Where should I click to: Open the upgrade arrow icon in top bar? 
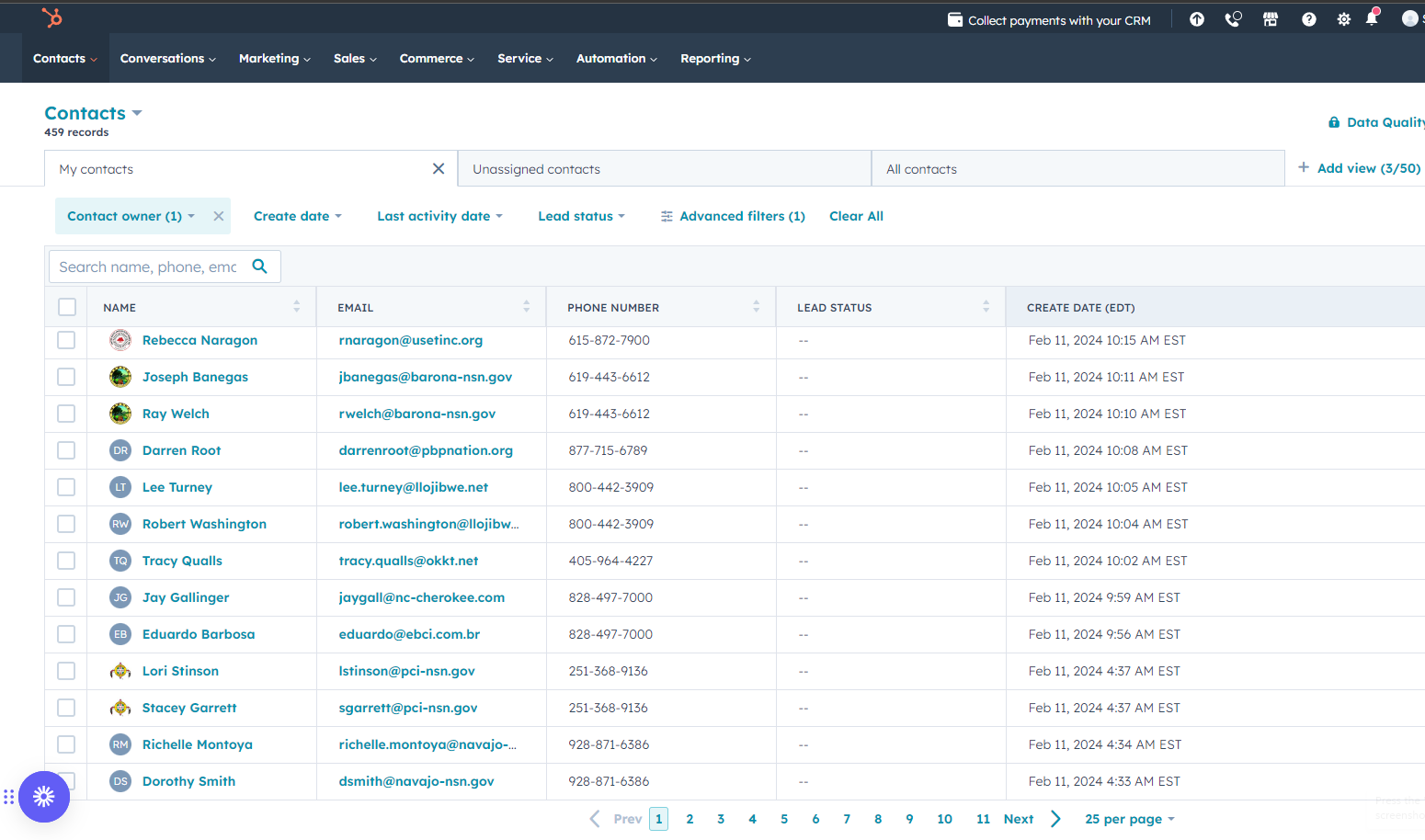pos(1197,19)
